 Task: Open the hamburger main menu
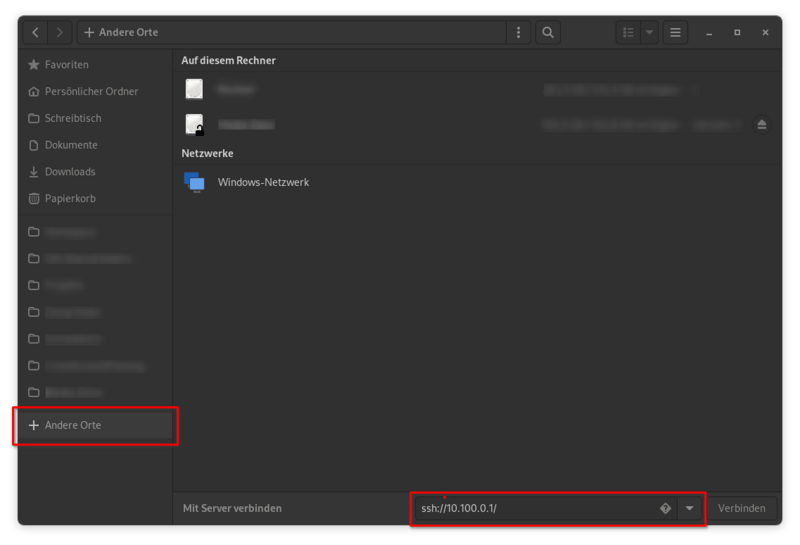pos(675,33)
